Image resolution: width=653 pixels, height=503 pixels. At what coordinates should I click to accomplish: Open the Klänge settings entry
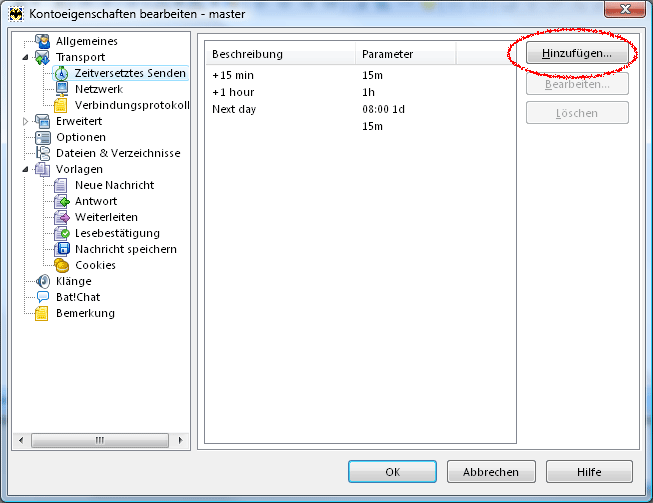pyautogui.click(x=74, y=281)
